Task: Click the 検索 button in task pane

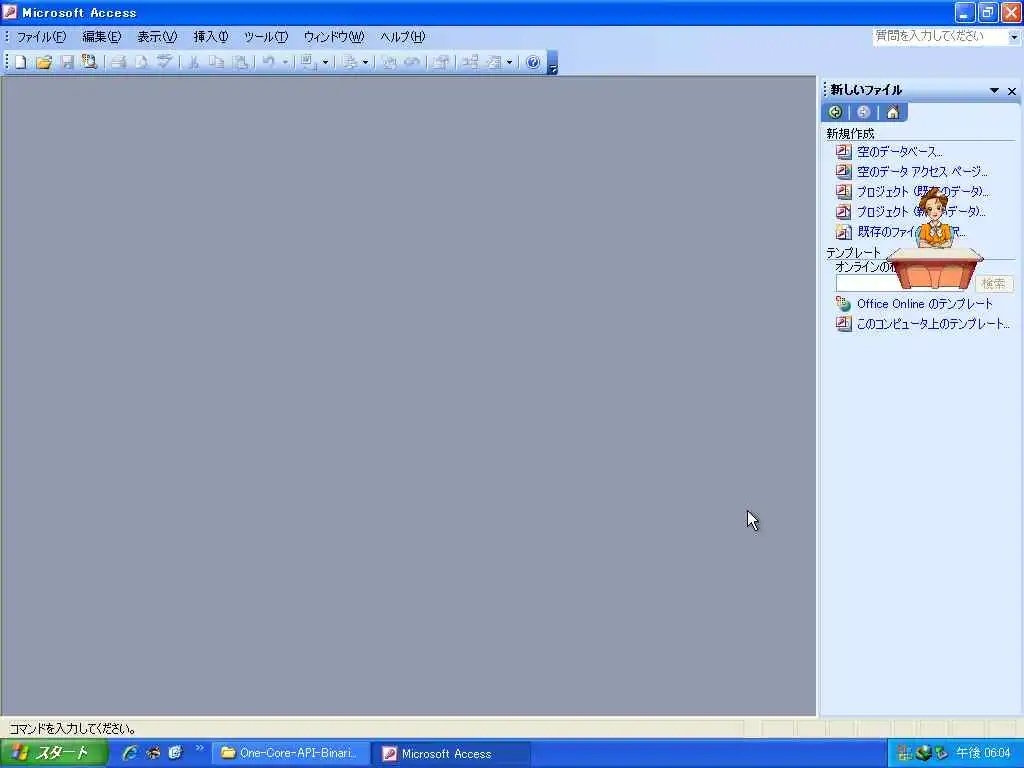Action: [993, 283]
